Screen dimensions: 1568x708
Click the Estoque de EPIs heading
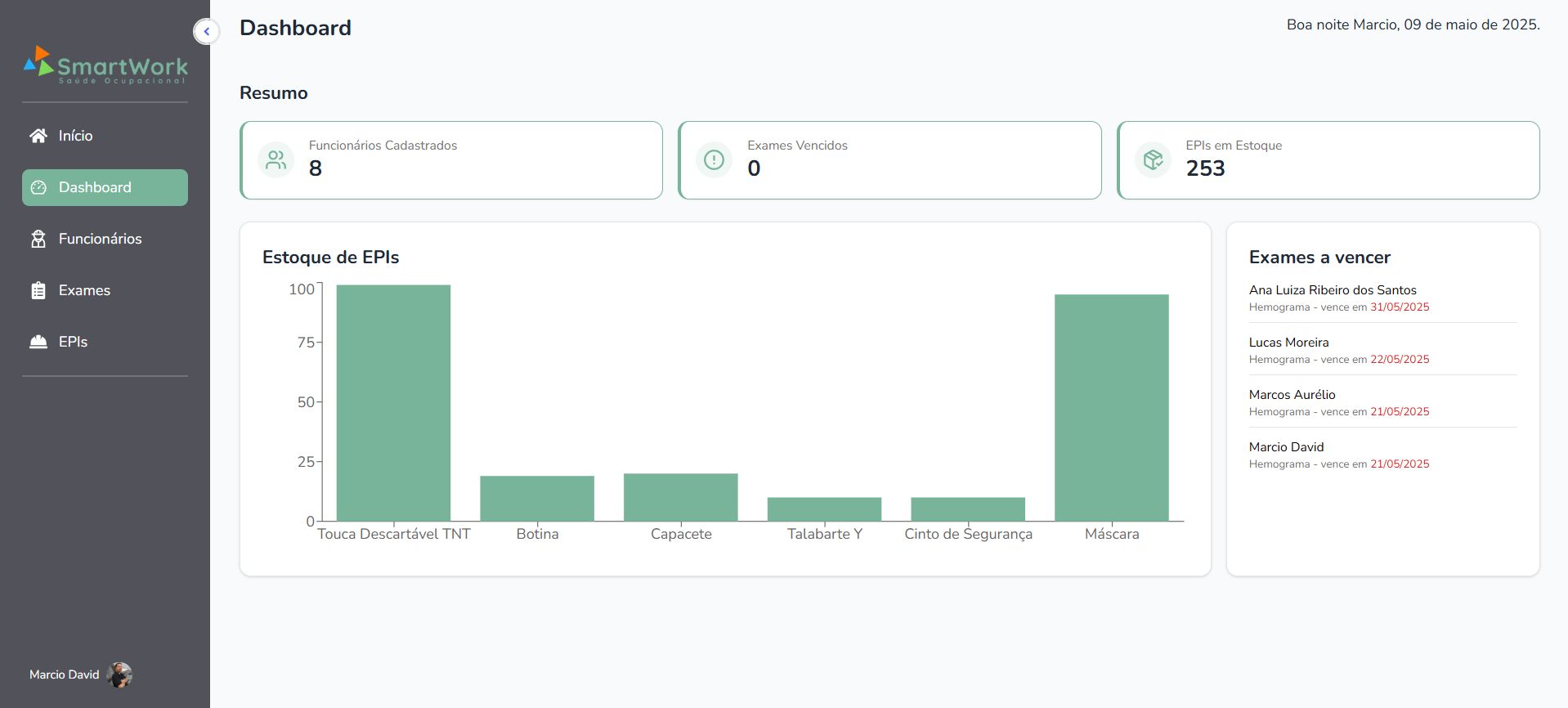pyautogui.click(x=330, y=258)
